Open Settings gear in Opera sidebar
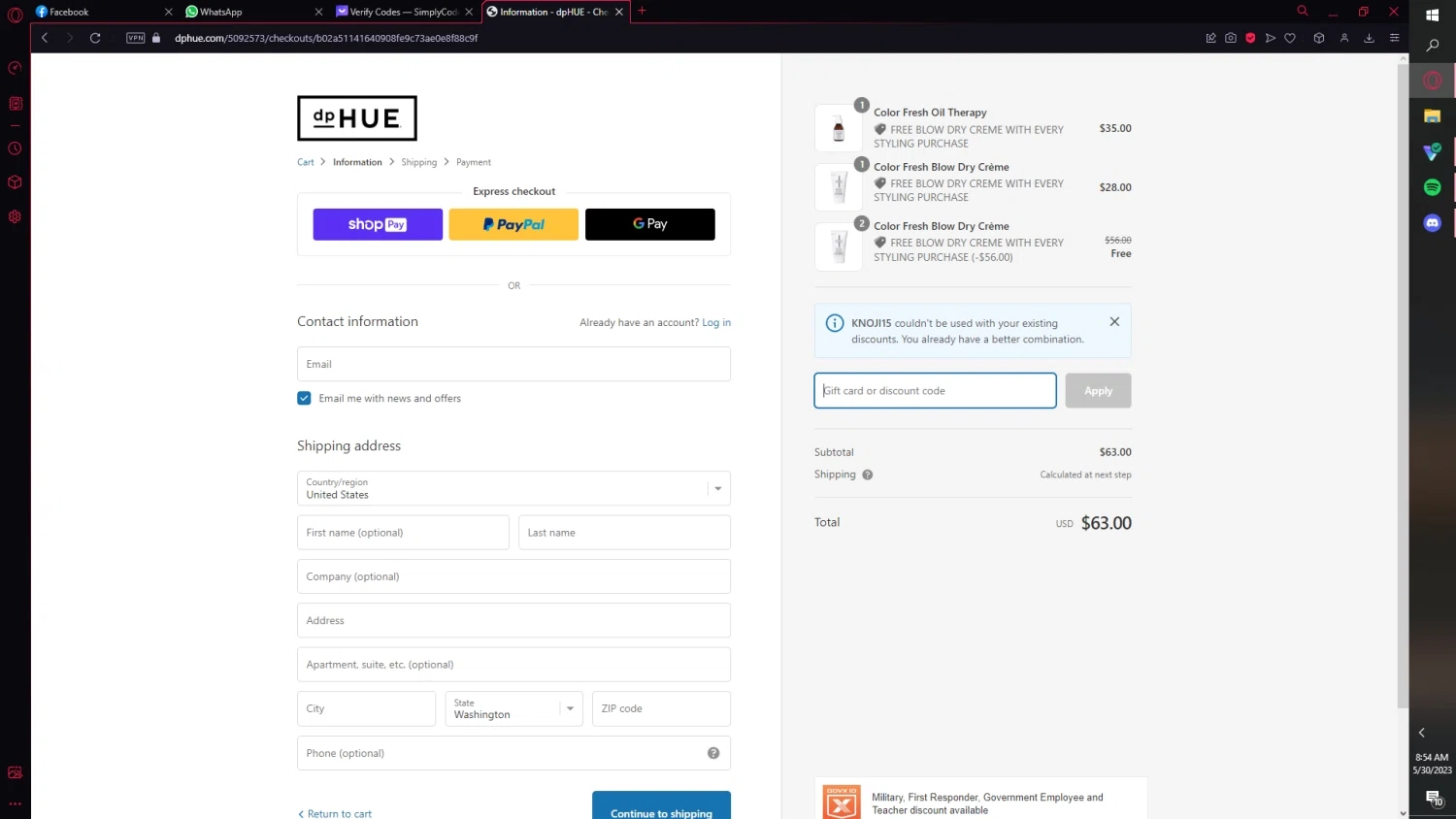The height and width of the screenshot is (819, 1456). [15, 216]
